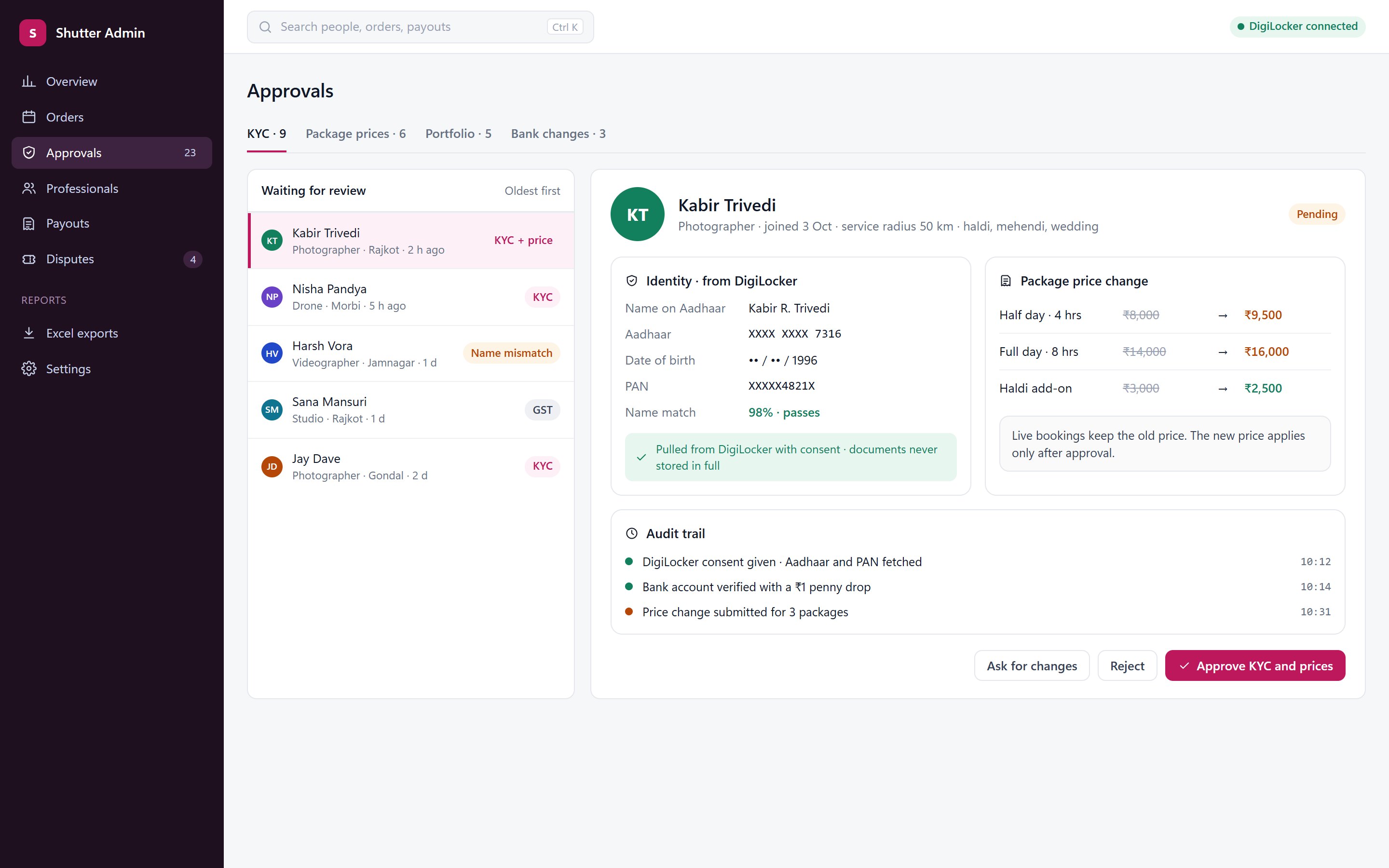1389x868 pixels.
Task: Open Disputes from sidebar
Action: pos(112,259)
